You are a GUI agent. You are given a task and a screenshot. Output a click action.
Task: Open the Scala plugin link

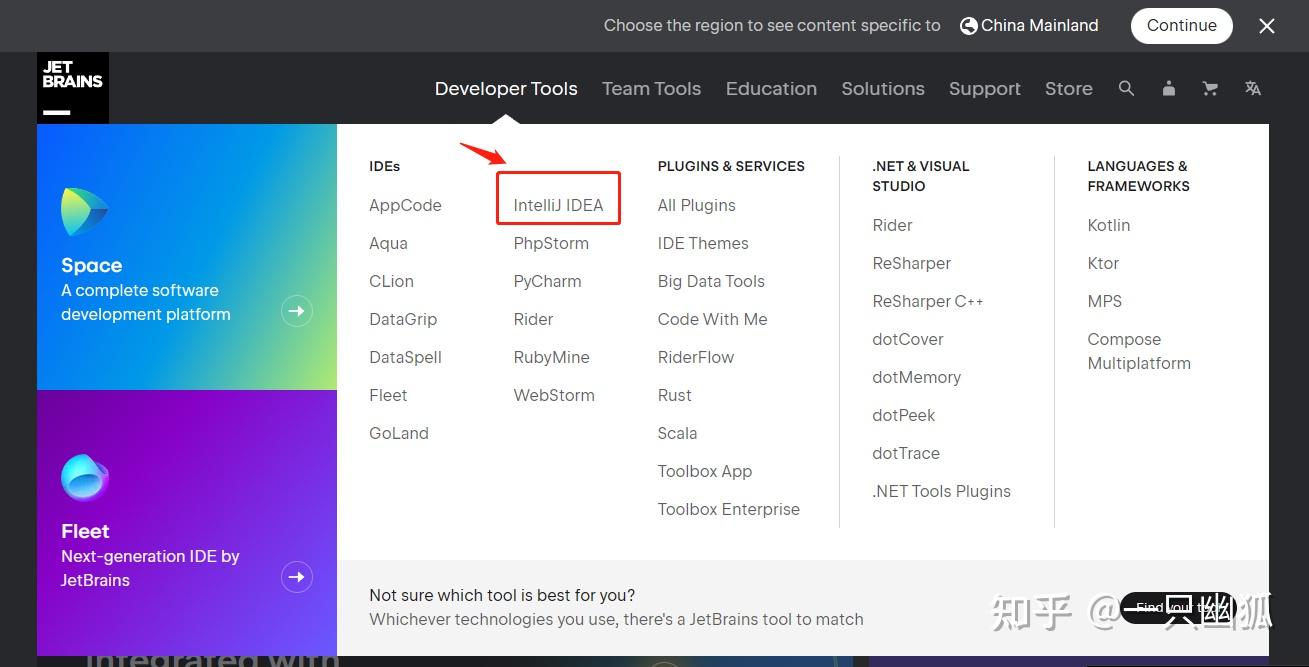point(677,433)
